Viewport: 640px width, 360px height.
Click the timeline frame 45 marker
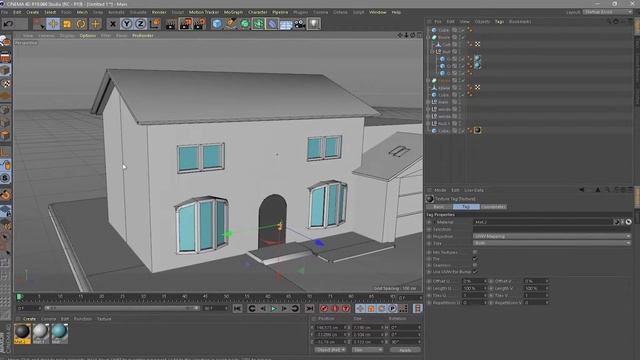(x=205, y=296)
